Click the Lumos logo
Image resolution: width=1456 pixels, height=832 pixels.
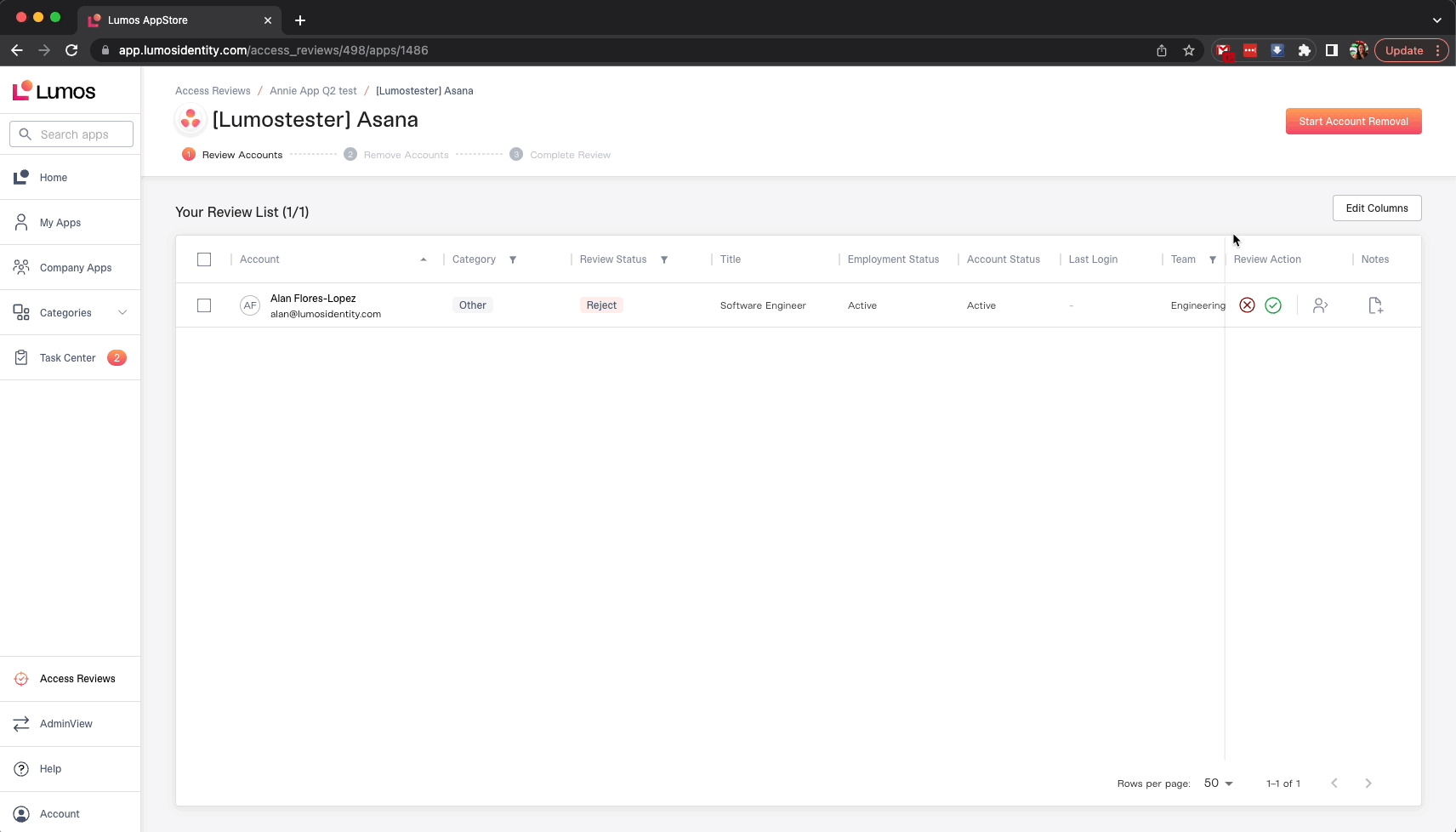tap(54, 91)
